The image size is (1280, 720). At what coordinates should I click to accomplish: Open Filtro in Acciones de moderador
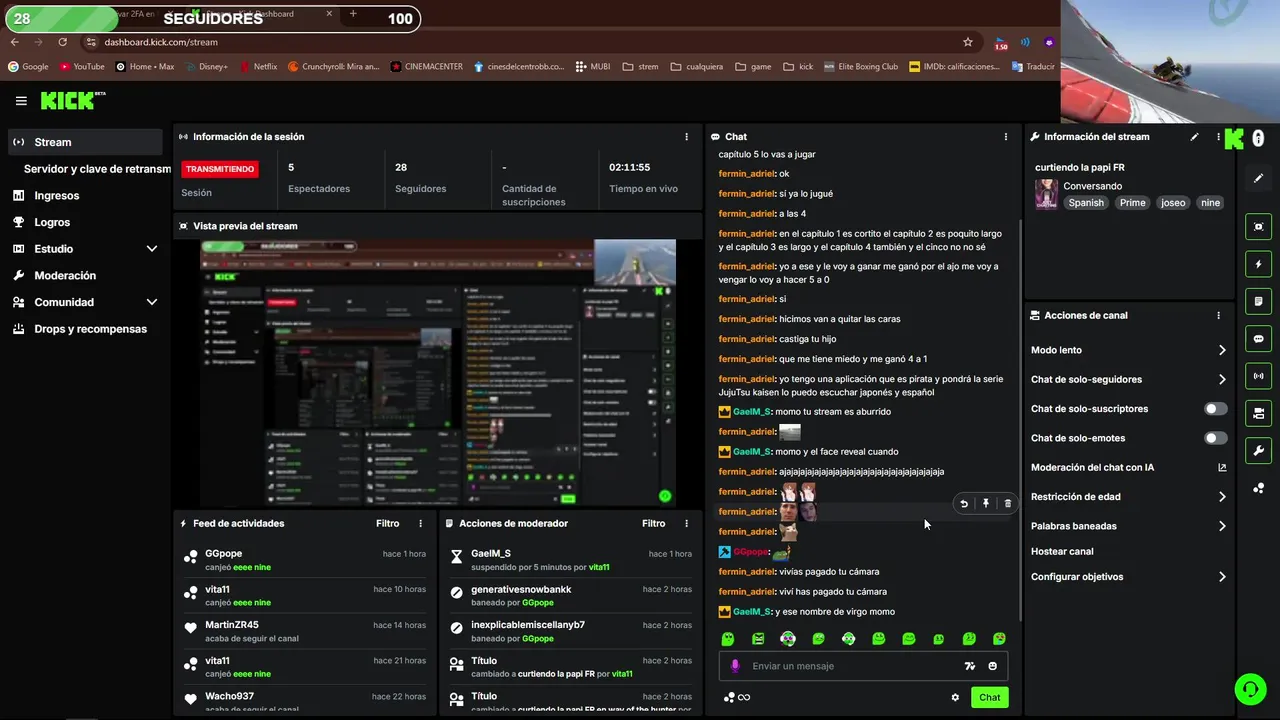point(654,523)
